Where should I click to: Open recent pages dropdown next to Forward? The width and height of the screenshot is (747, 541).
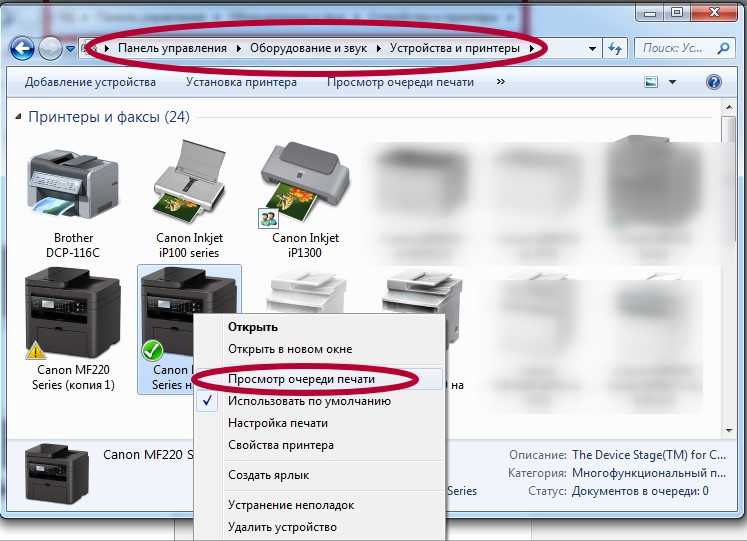(70, 49)
